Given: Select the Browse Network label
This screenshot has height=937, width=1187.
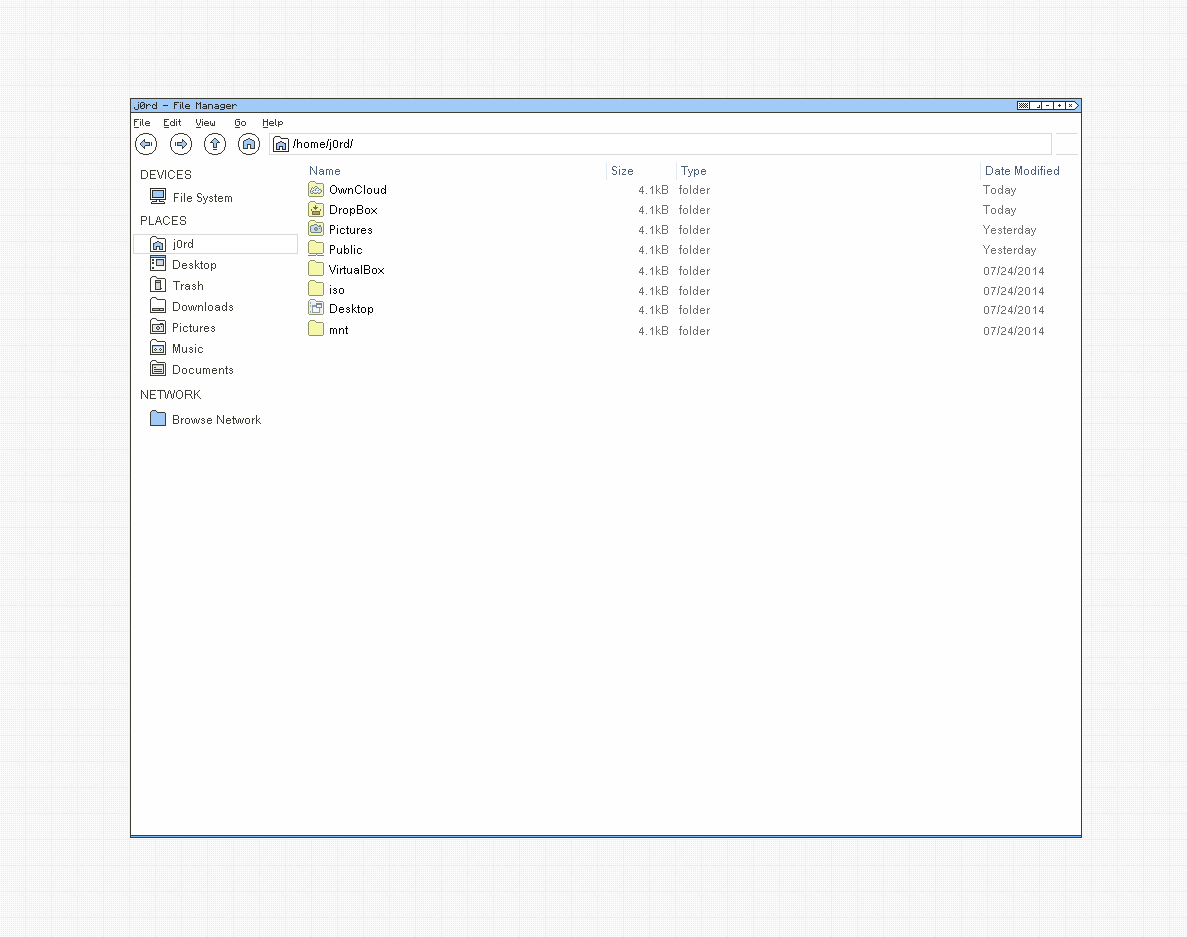Looking at the screenshot, I should [x=217, y=419].
